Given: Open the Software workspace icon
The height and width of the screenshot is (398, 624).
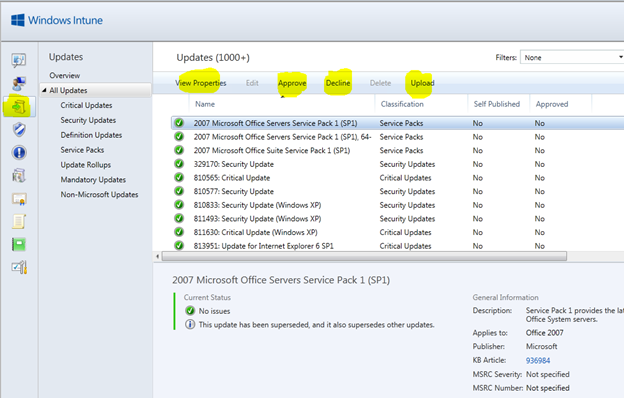Looking at the screenshot, I should 19,176.
